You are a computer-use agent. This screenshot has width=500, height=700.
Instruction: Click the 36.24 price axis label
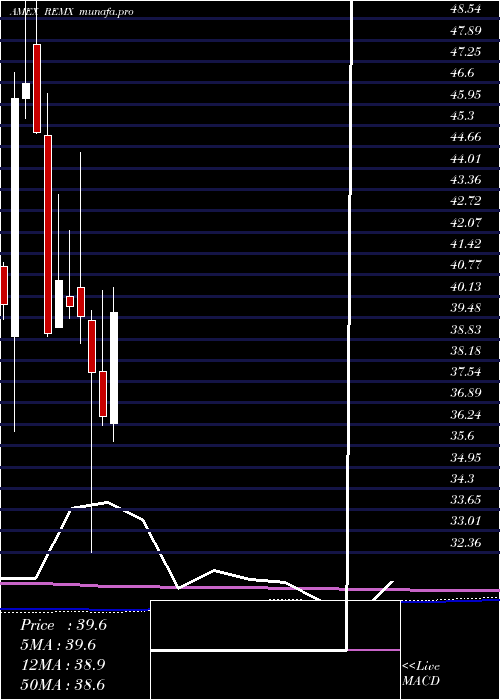pyautogui.click(x=466, y=415)
